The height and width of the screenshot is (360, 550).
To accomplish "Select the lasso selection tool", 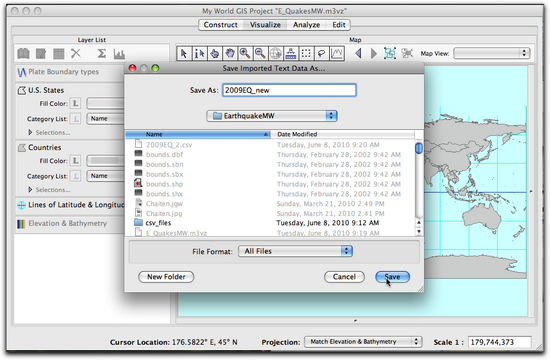I will [321, 53].
